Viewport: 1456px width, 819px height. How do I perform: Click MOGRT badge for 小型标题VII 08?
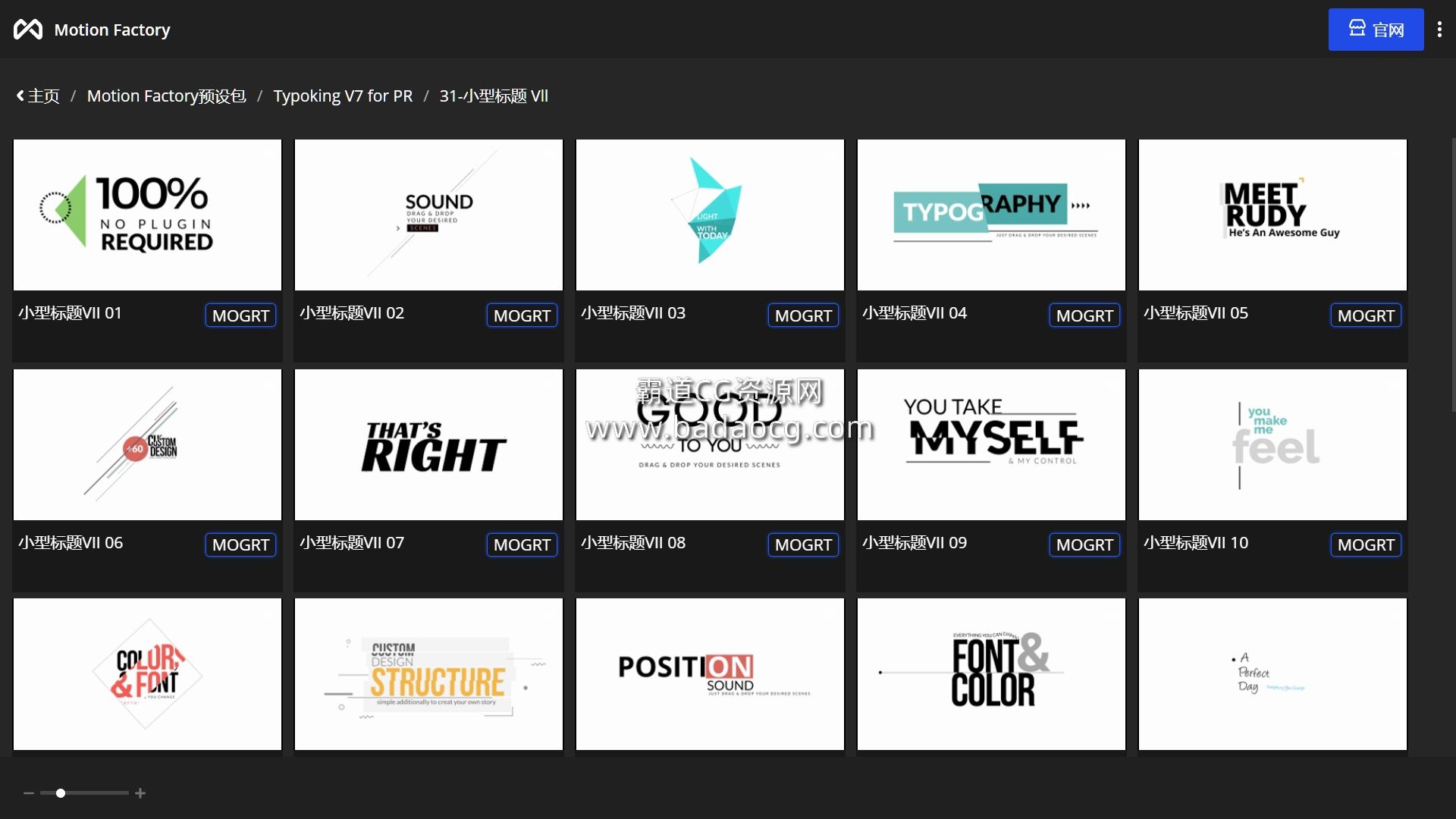click(x=803, y=544)
